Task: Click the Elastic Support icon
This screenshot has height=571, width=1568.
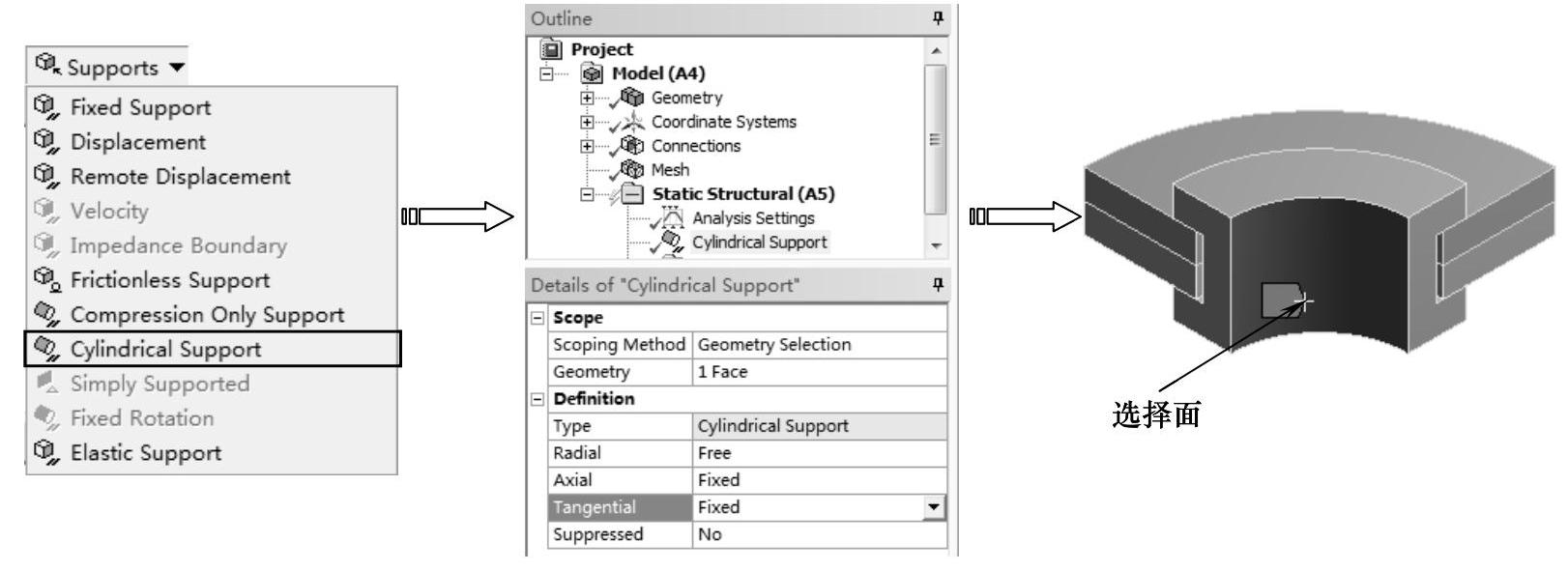Action: click(x=45, y=451)
